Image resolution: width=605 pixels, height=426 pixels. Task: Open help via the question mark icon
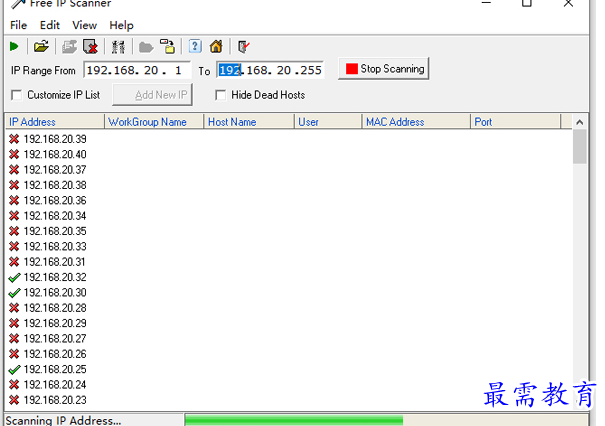point(195,46)
